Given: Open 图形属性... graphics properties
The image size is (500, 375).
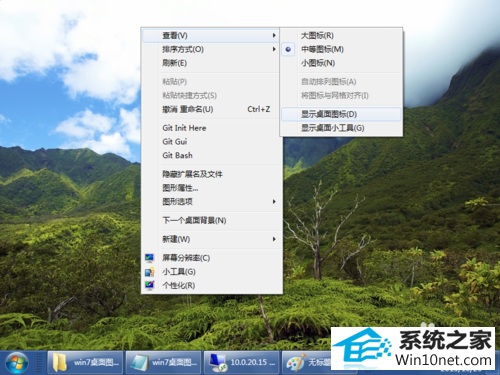Looking at the screenshot, I should [212, 188].
